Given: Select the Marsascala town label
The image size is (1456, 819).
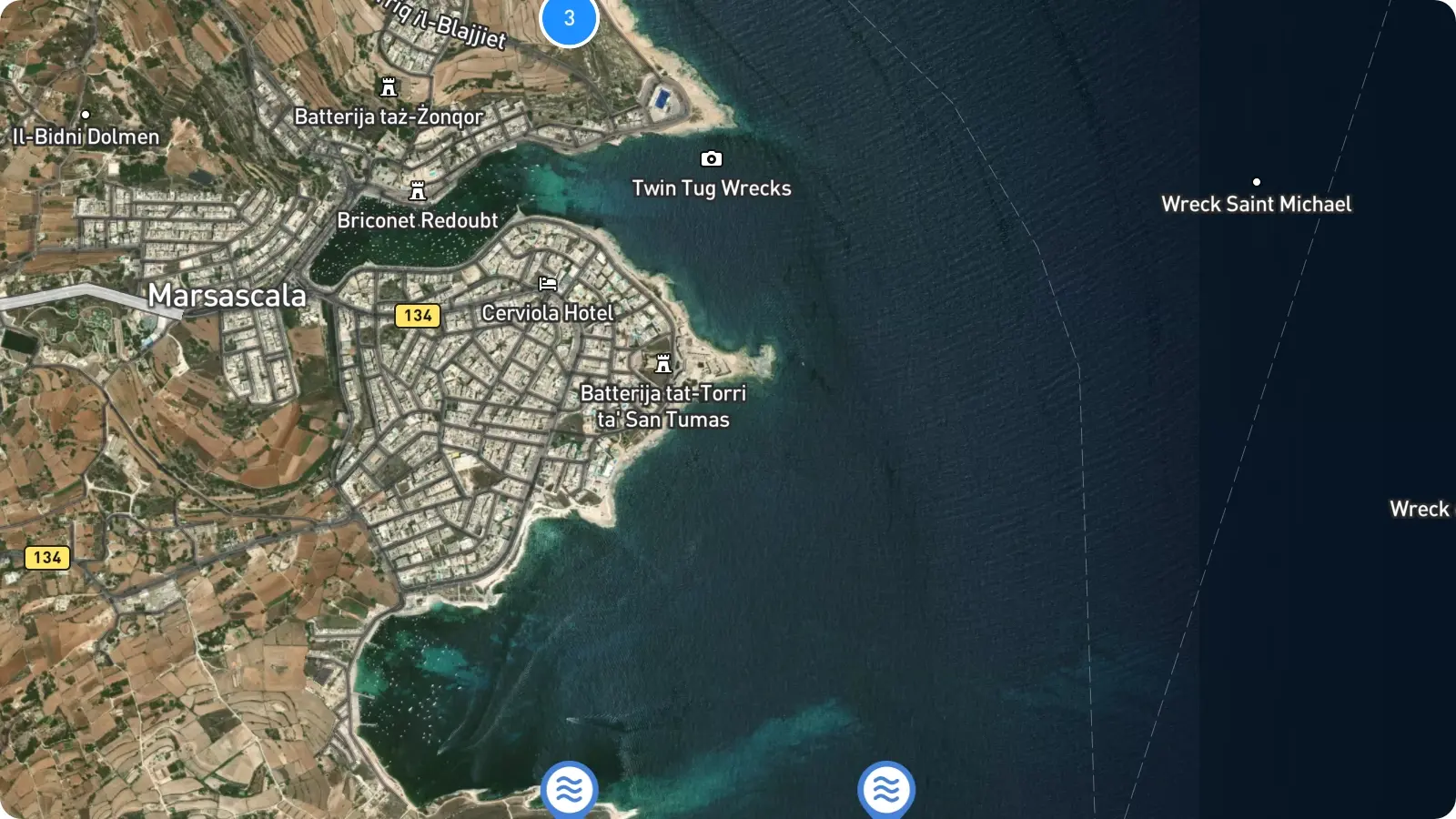Looking at the screenshot, I should pyautogui.click(x=227, y=295).
